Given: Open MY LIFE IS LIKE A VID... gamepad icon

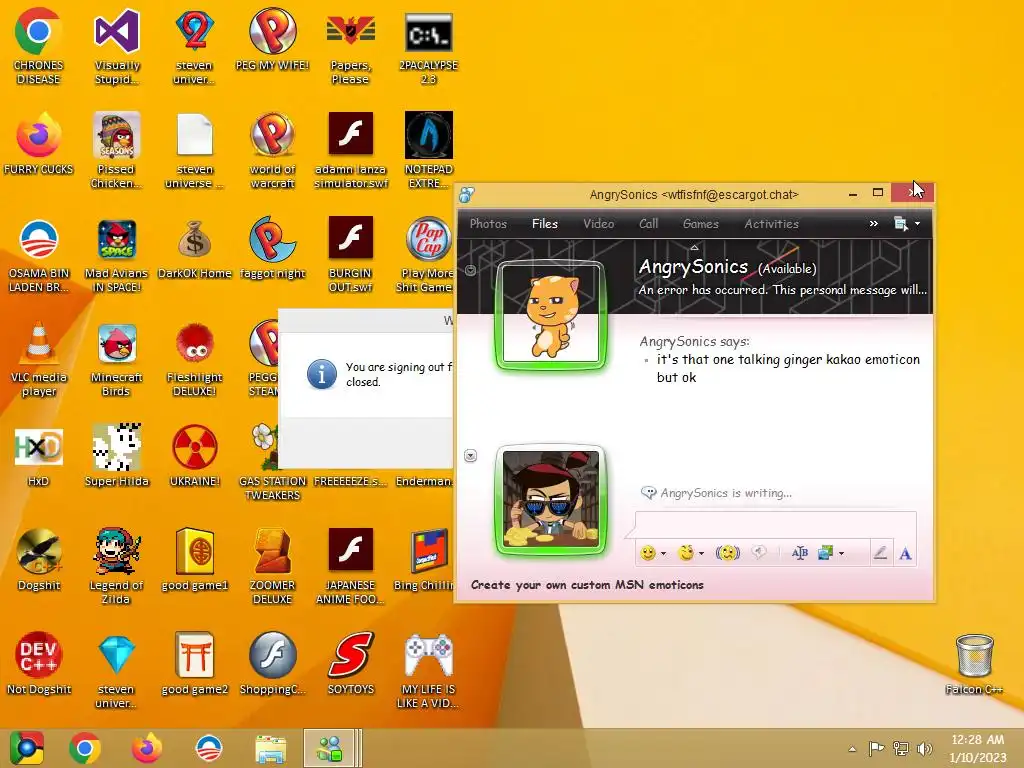Looking at the screenshot, I should click(x=428, y=670).
